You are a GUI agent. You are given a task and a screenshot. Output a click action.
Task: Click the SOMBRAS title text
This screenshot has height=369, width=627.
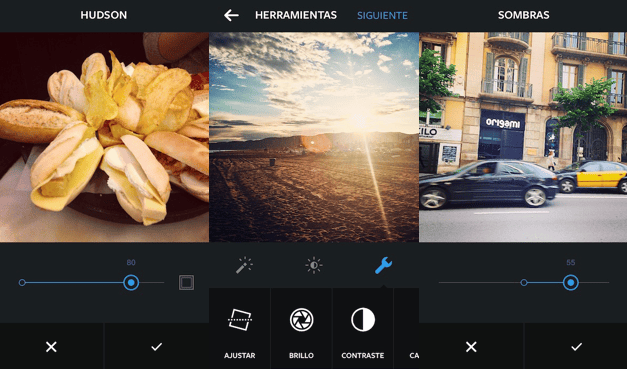(x=523, y=15)
